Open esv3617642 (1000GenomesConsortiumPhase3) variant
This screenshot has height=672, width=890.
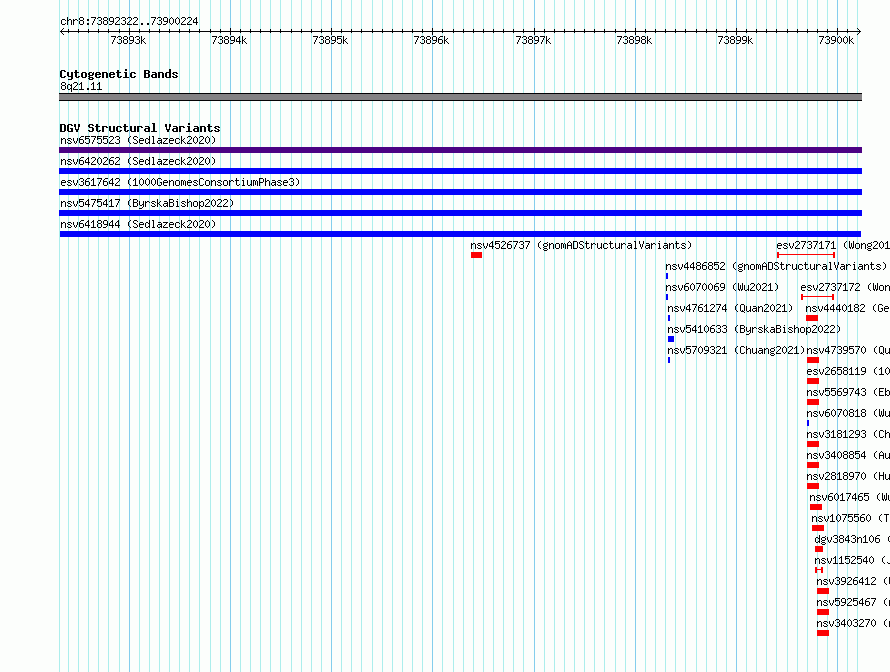pyautogui.click(x=180, y=182)
